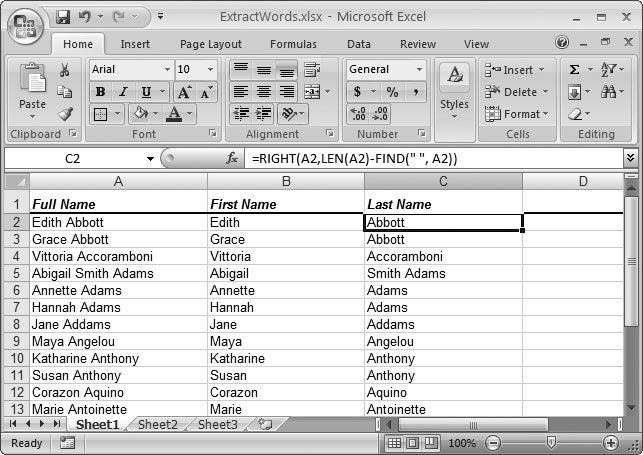This screenshot has width=643, height=455.
Task: Toggle Bold formatting
Action: [x=100, y=92]
